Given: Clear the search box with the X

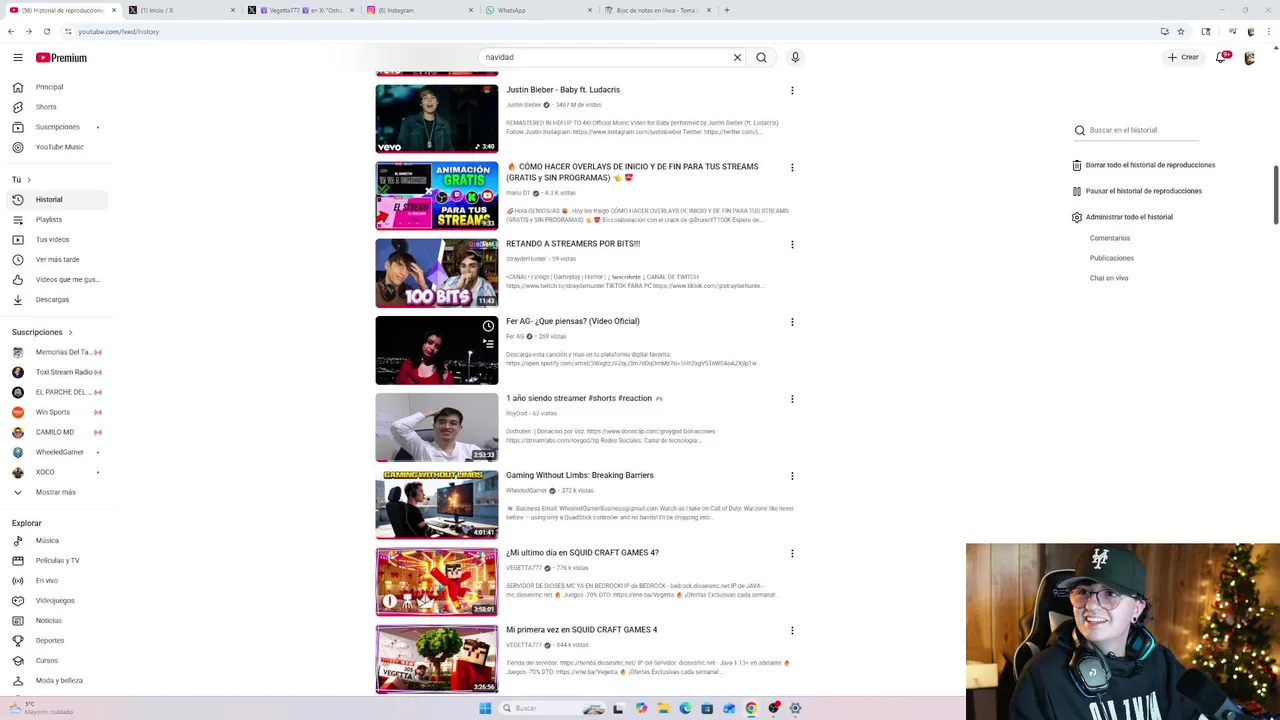Looking at the screenshot, I should pos(737,57).
